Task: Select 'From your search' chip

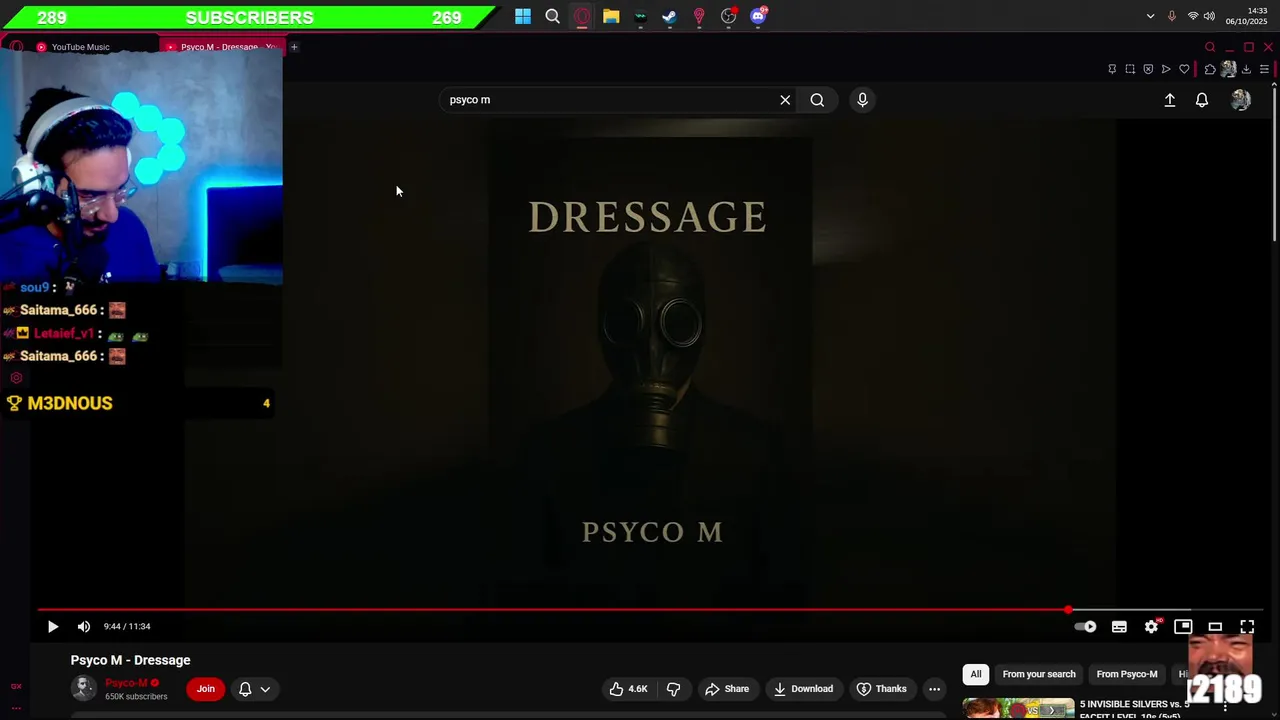Action: pyautogui.click(x=1039, y=674)
